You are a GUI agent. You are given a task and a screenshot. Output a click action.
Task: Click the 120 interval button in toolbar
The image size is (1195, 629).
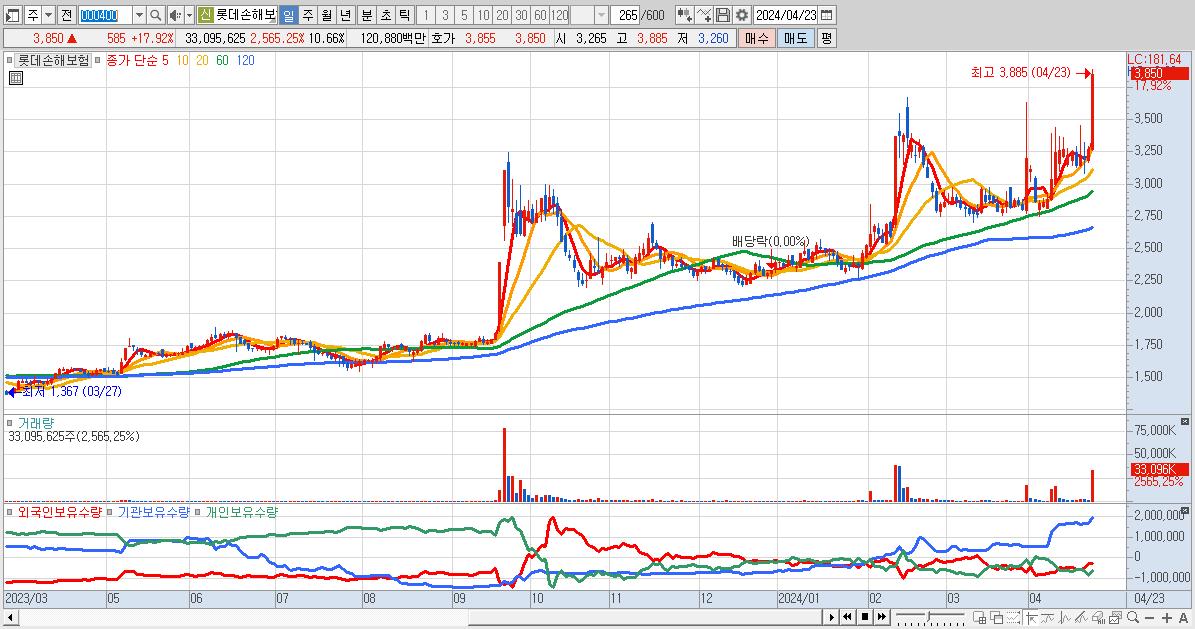(x=559, y=14)
